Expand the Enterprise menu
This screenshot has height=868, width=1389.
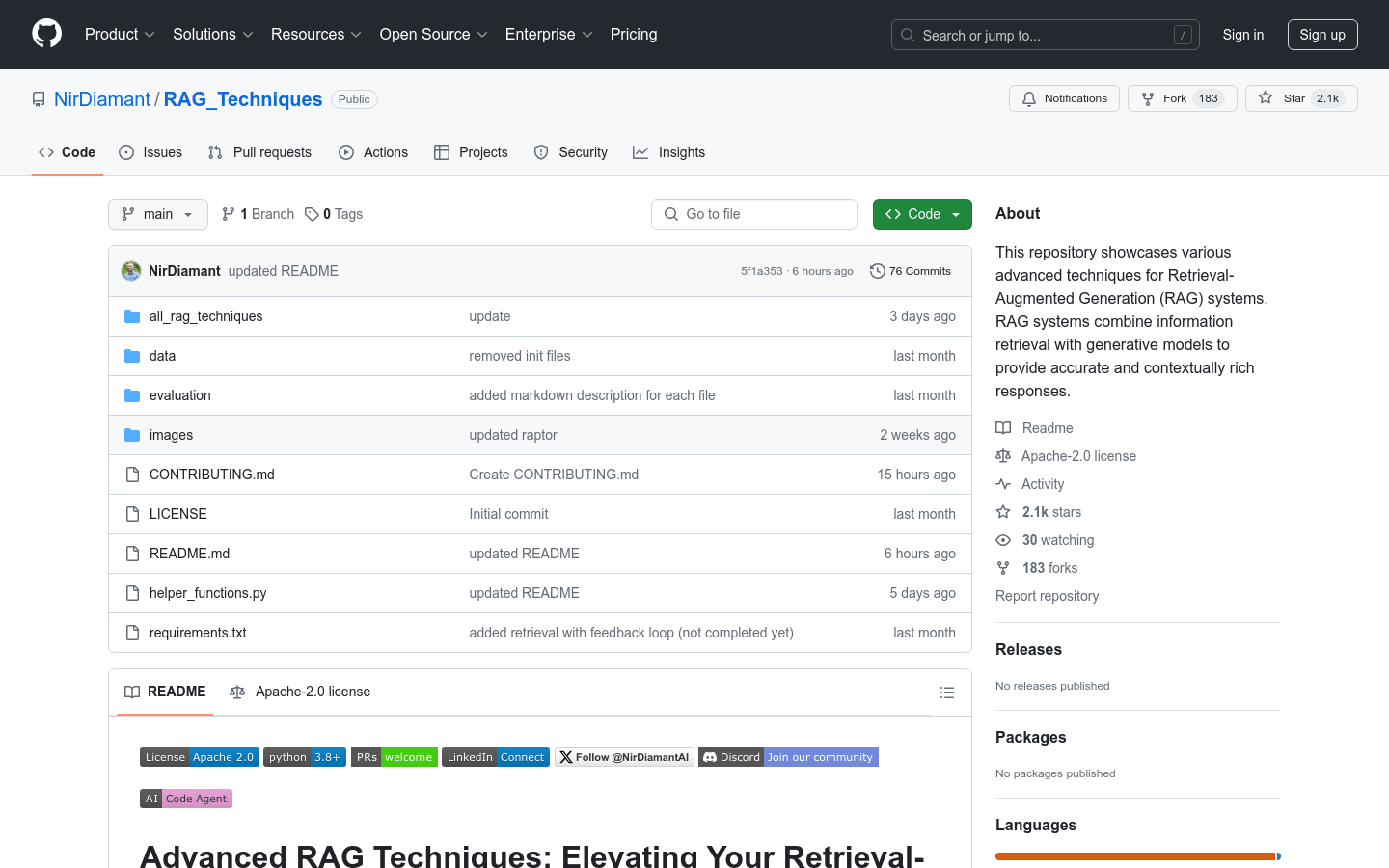pyautogui.click(x=549, y=35)
